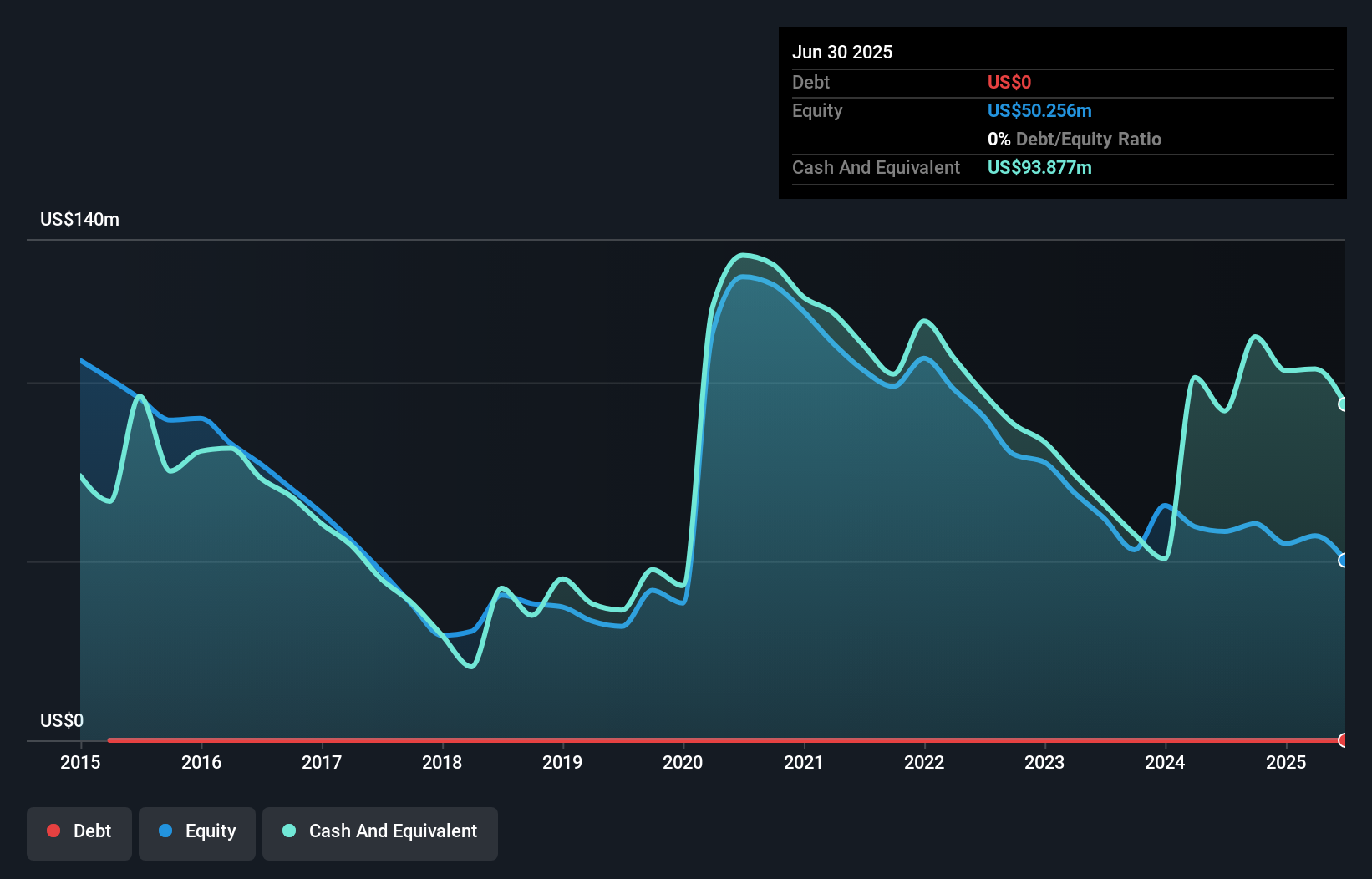1372x879 pixels.
Task: Select the 2020 year label
Action: 683,762
